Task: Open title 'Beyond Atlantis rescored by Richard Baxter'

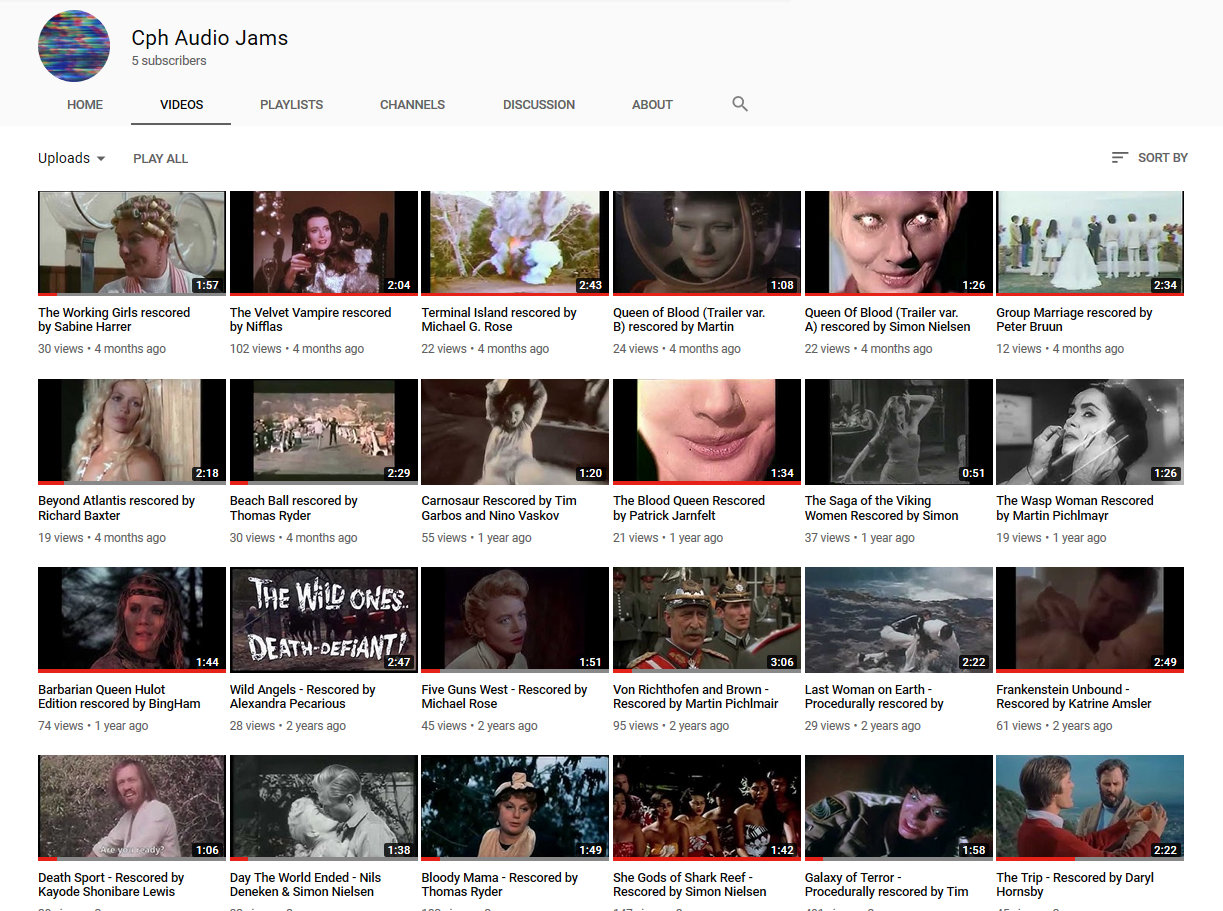Action: point(116,508)
